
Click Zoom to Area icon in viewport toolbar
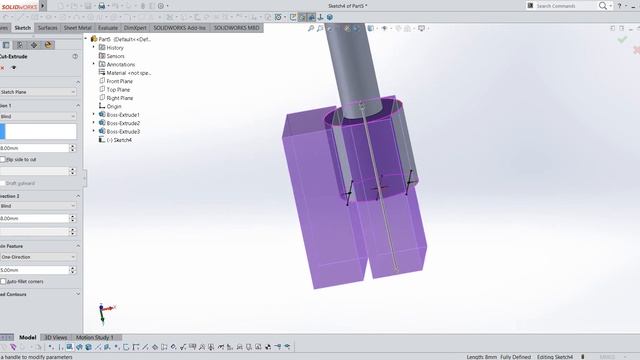tap(320, 28)
